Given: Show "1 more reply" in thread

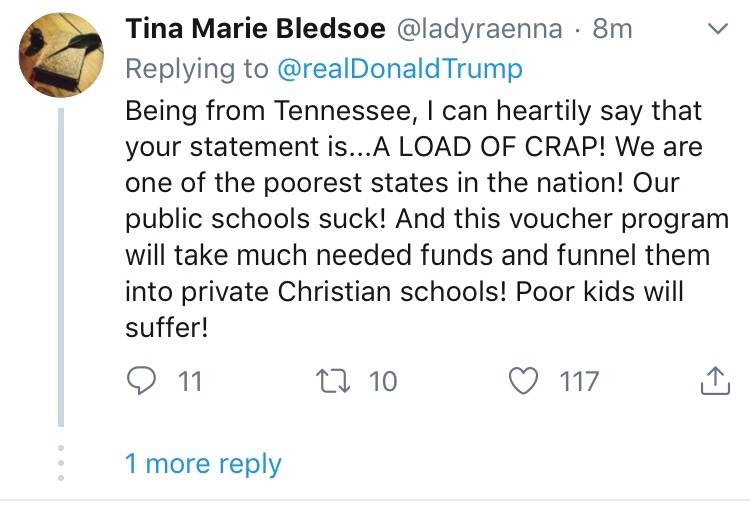Looking at the screenshot, I should [x=203, y=464].
